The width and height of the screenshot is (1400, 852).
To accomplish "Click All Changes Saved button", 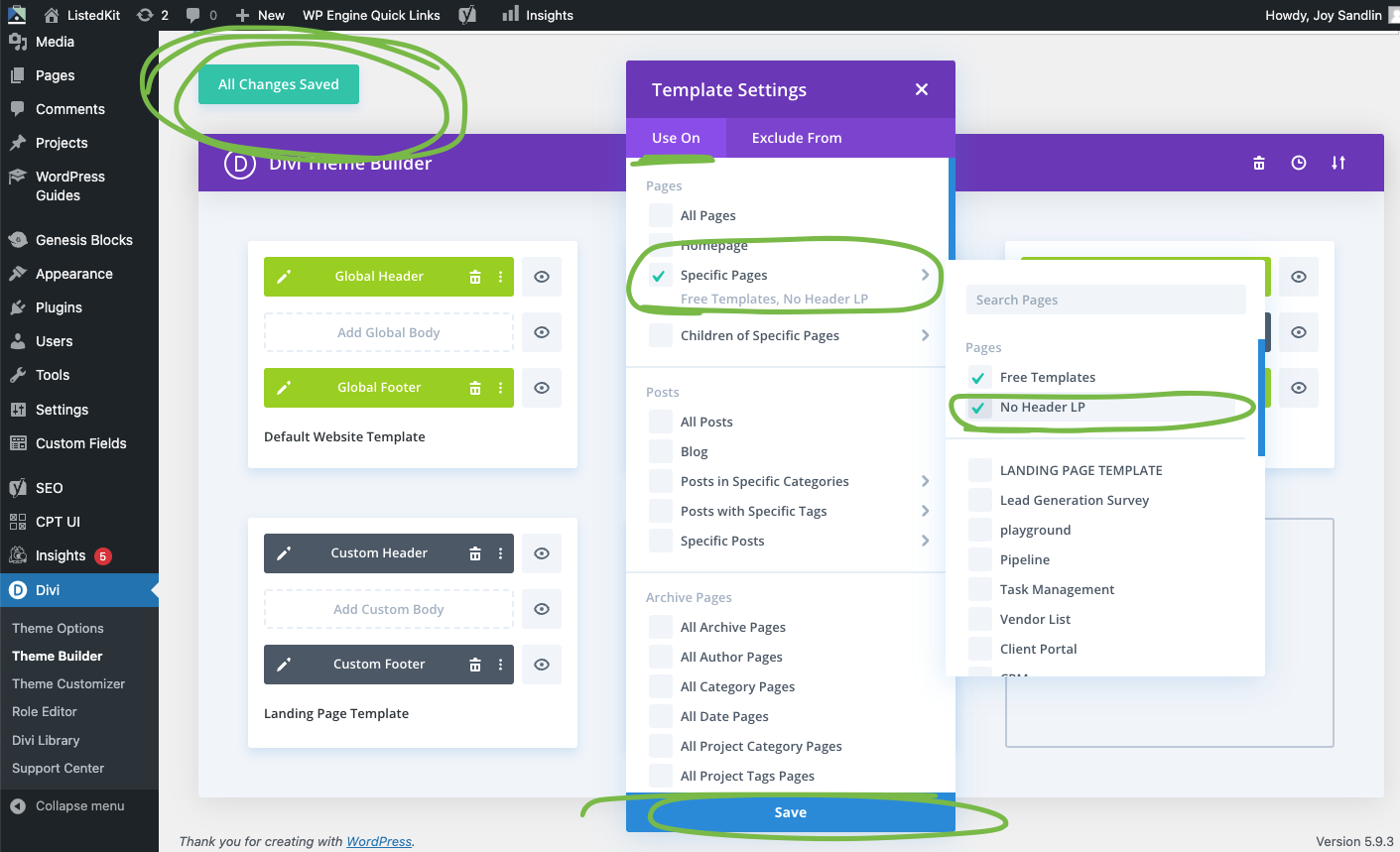I will click(279, 84).
